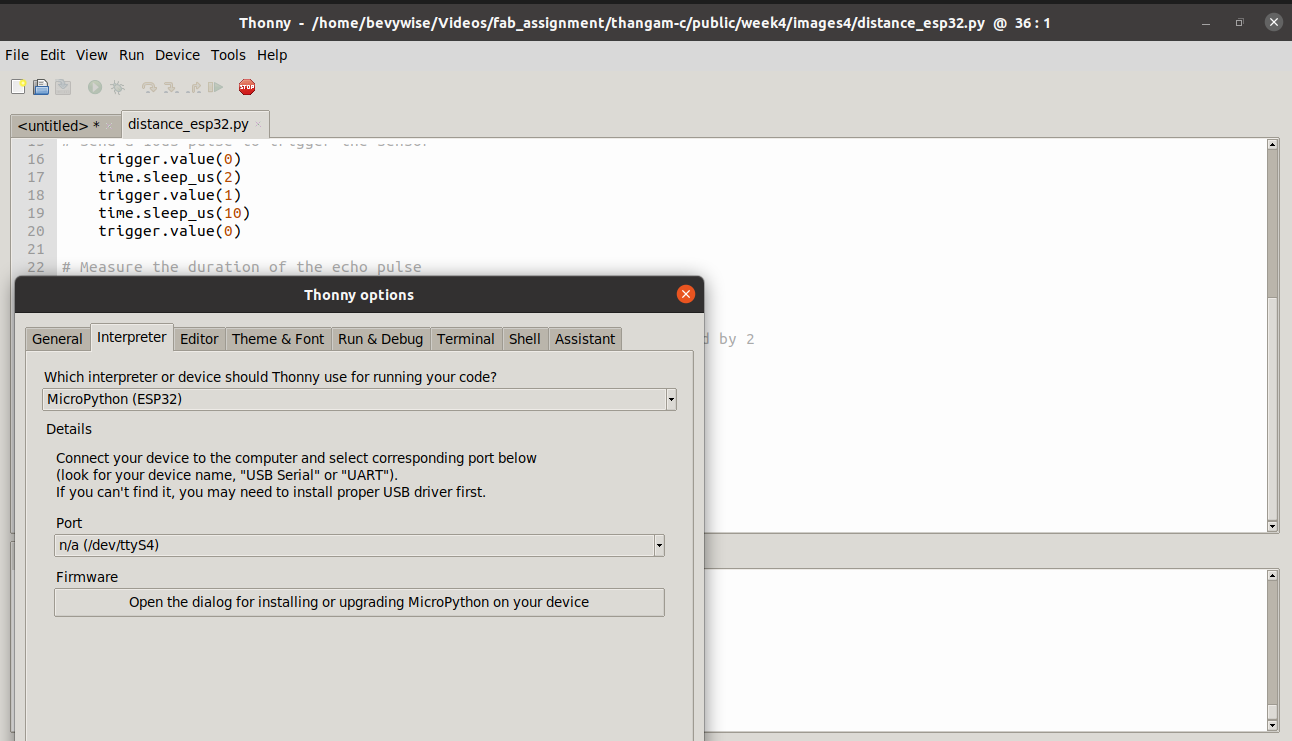Open the Run & Debug tab

pos(380,339)
